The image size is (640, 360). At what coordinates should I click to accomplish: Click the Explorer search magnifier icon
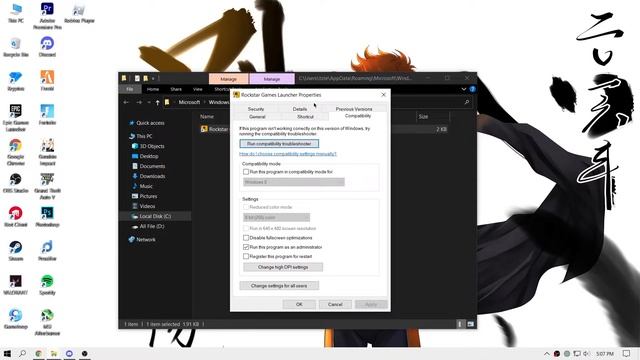pyautogui.click(x=467, y=102)
